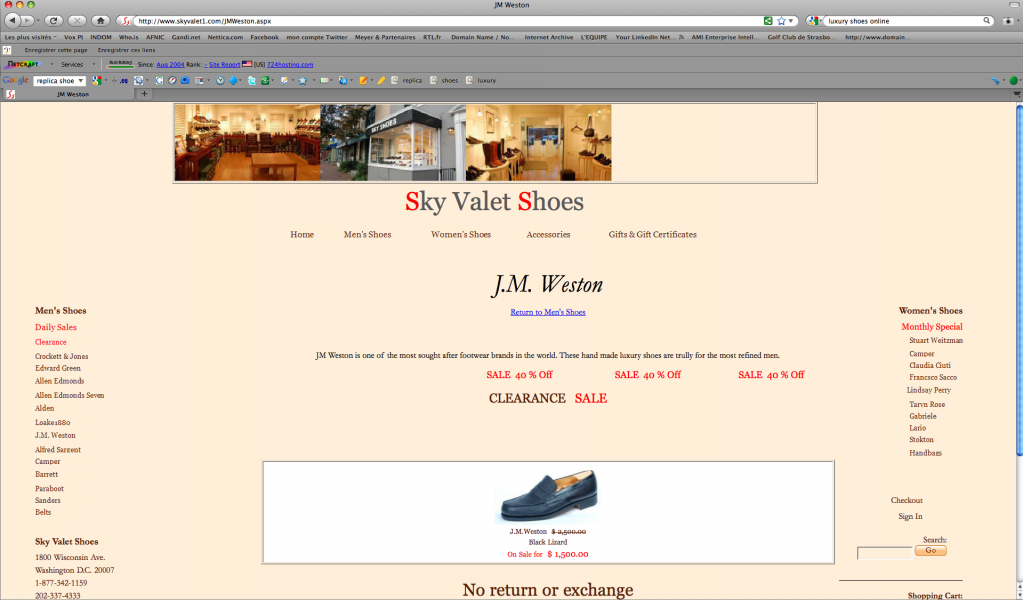
Task: Open the blue wrench settings icon
Action: pyautogui.click(x=996, y=81)
